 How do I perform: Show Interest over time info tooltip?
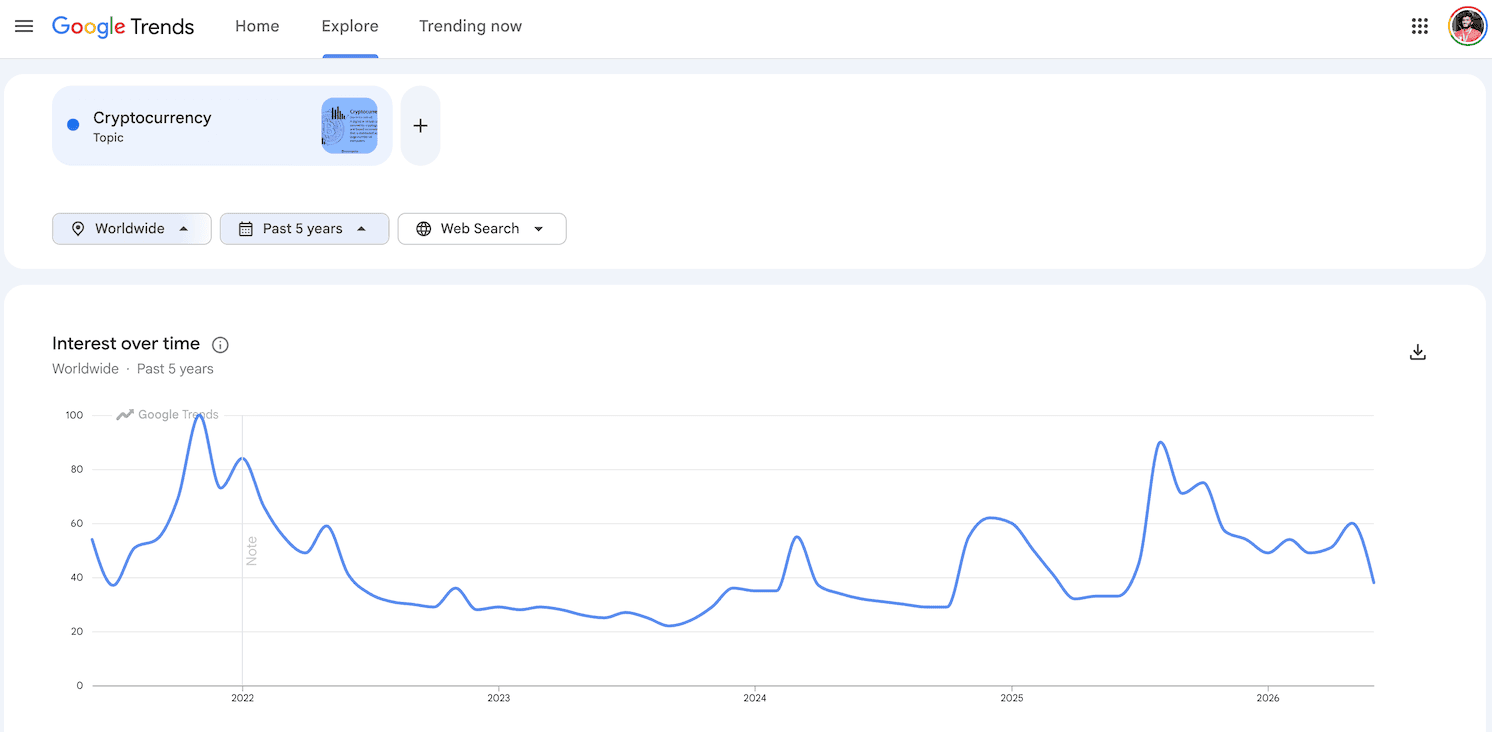click(x=220, y=345)
